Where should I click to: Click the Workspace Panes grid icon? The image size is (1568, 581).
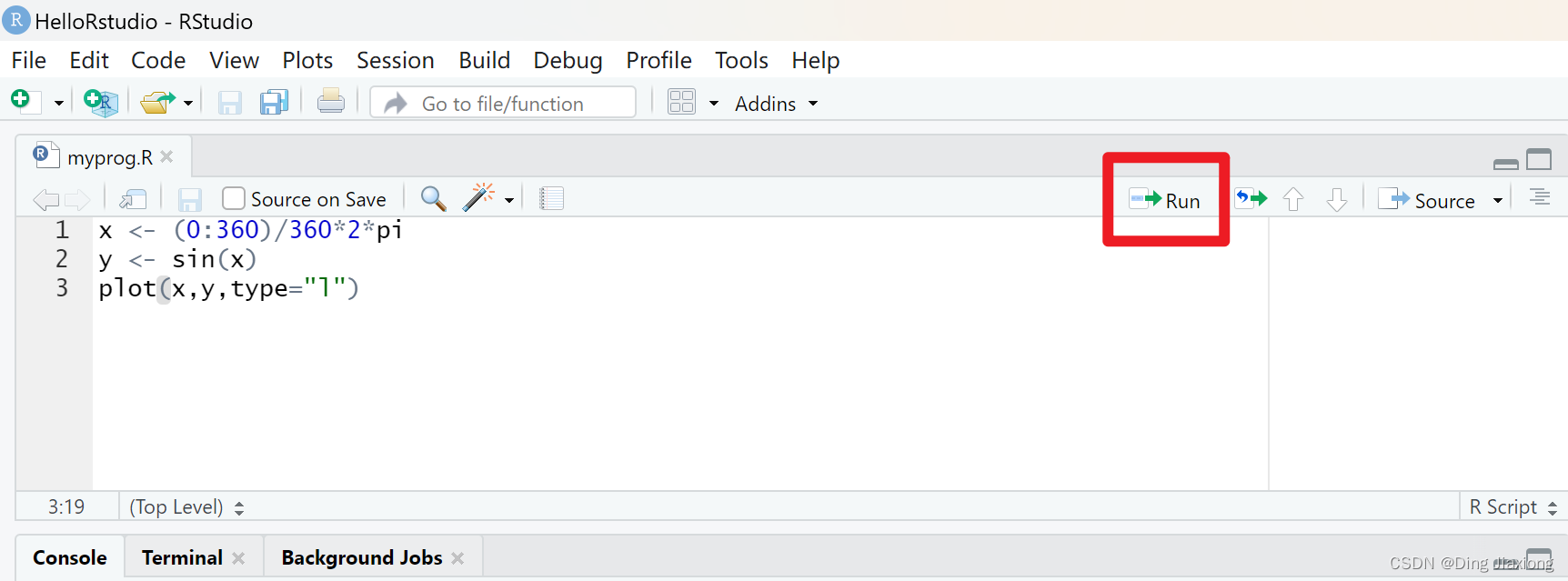pyautogui.click(x=681, y=101)
